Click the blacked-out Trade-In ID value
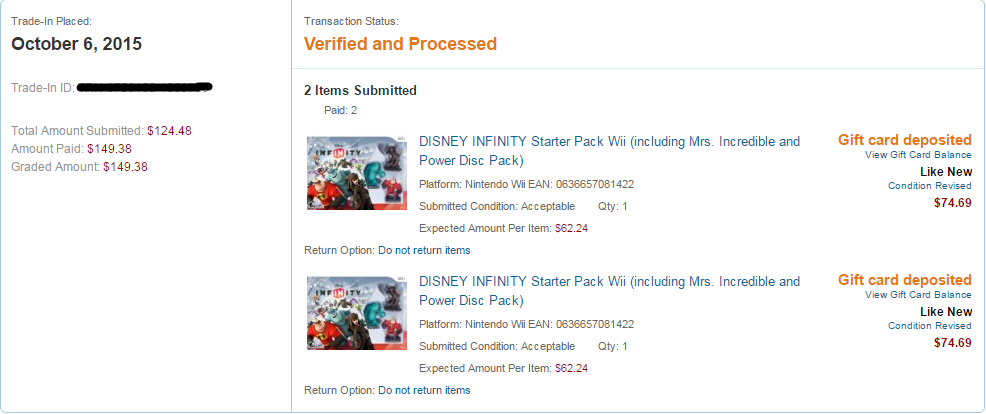This screenshot has height=414, width=986. 144,87
